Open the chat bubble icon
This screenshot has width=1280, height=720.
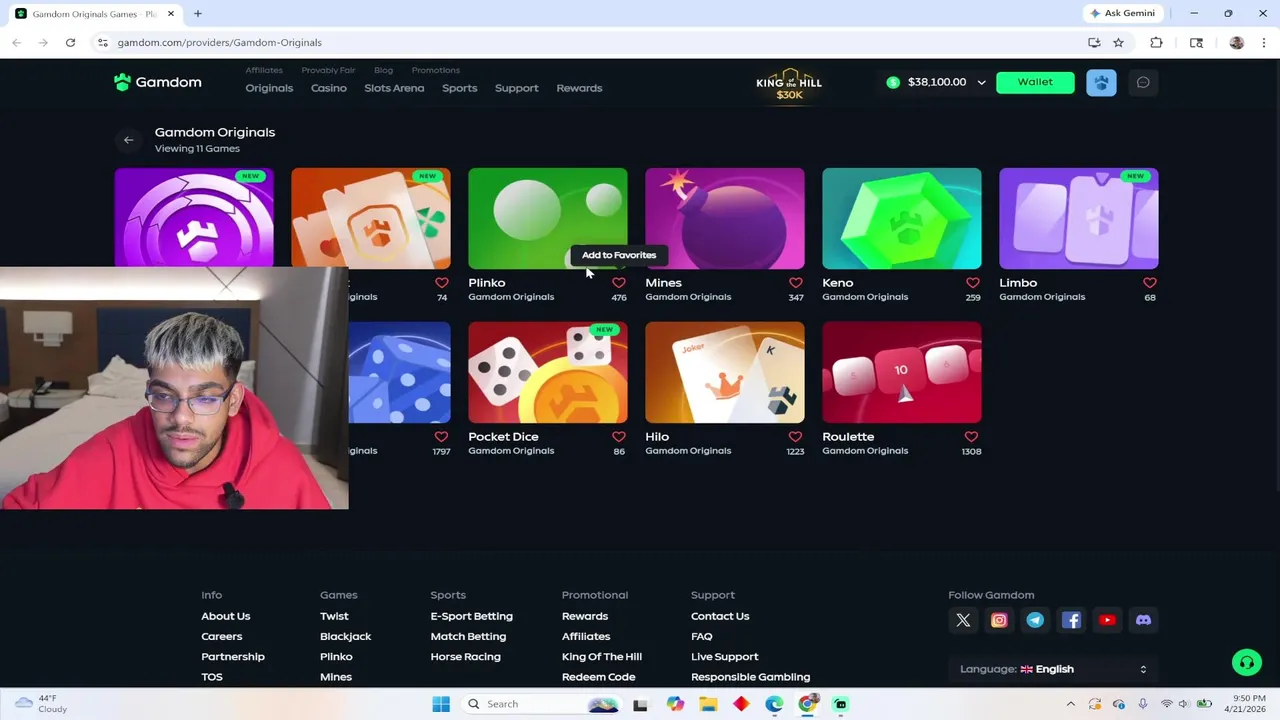[1143, 82]
